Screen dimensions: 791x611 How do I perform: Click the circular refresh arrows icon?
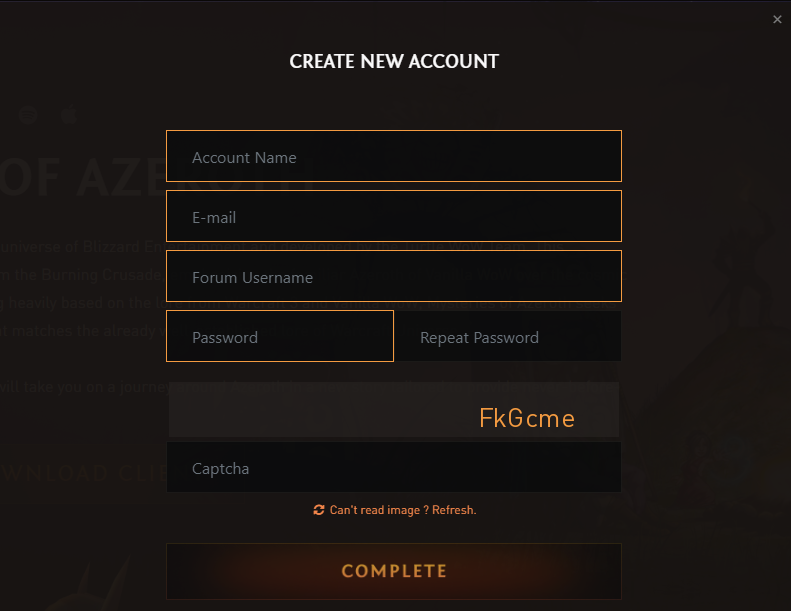coord(319,510)
